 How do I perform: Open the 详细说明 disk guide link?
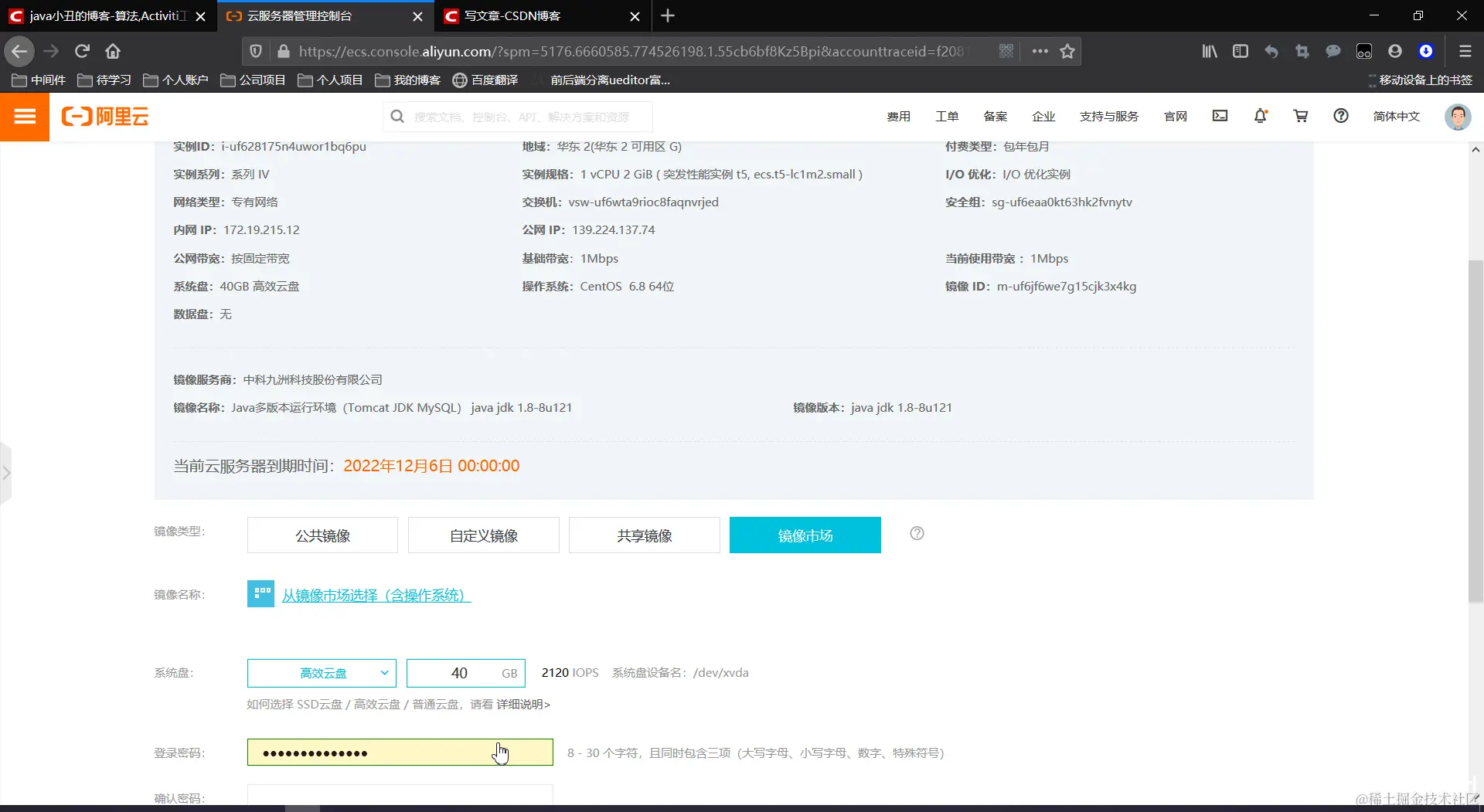pyautogui.click(x=523, y=704)
